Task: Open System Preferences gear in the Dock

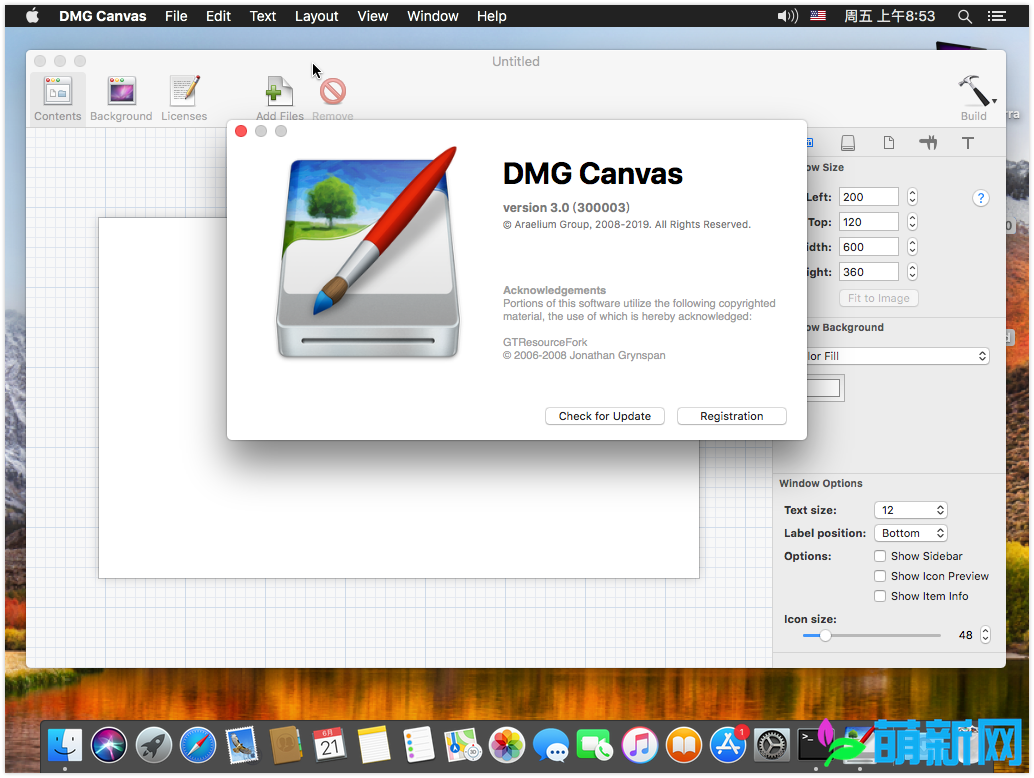Action: point(772,745)
